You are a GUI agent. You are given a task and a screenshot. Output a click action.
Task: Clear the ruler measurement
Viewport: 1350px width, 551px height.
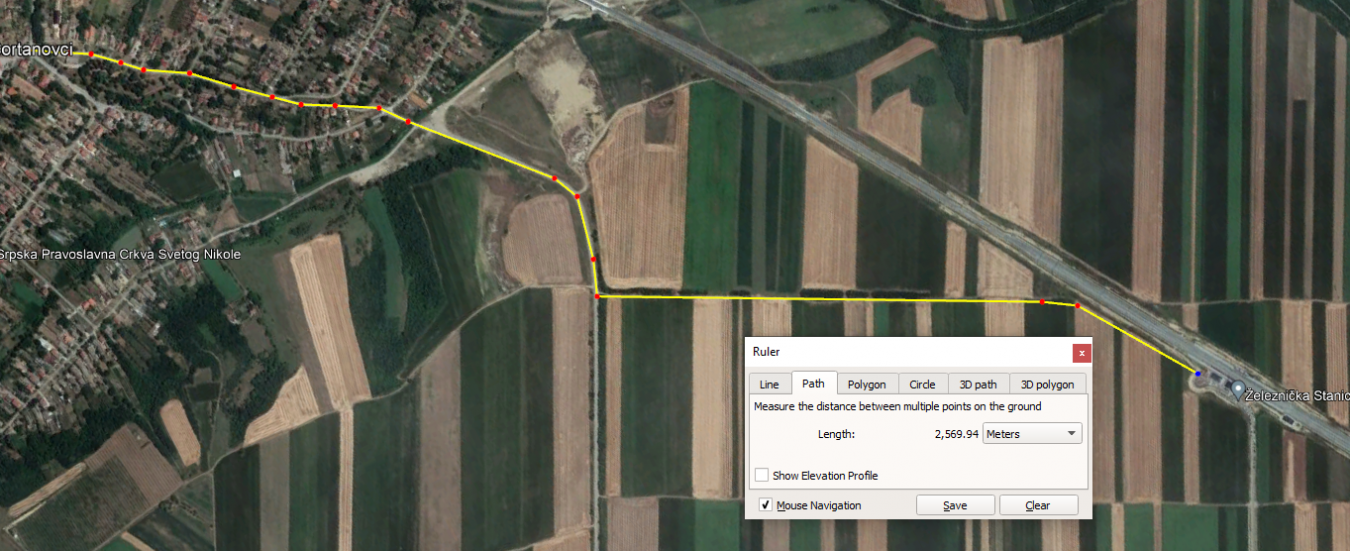point(1038,505)
